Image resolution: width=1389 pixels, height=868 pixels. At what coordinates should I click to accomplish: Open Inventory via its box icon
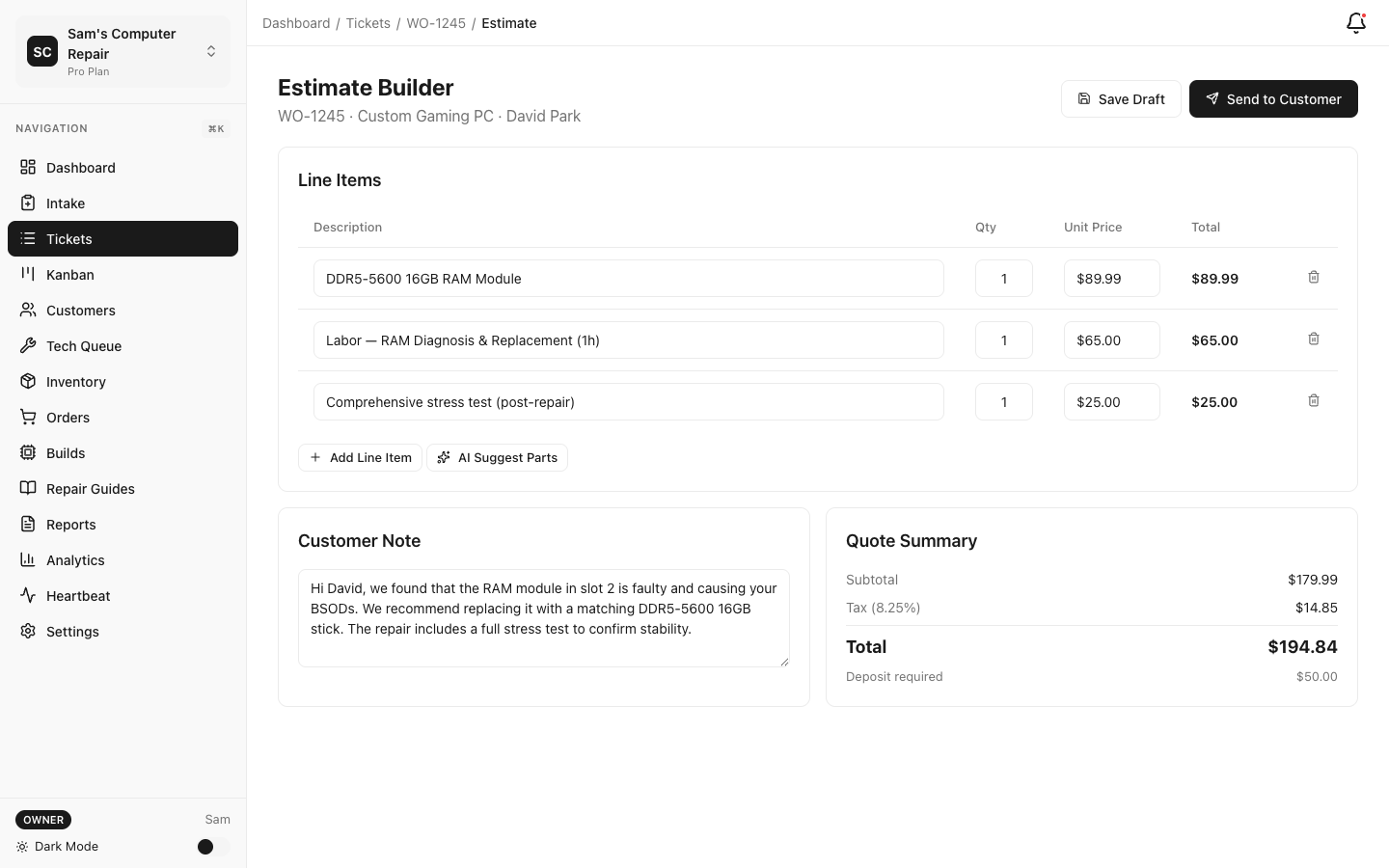[x=28, y=381]
